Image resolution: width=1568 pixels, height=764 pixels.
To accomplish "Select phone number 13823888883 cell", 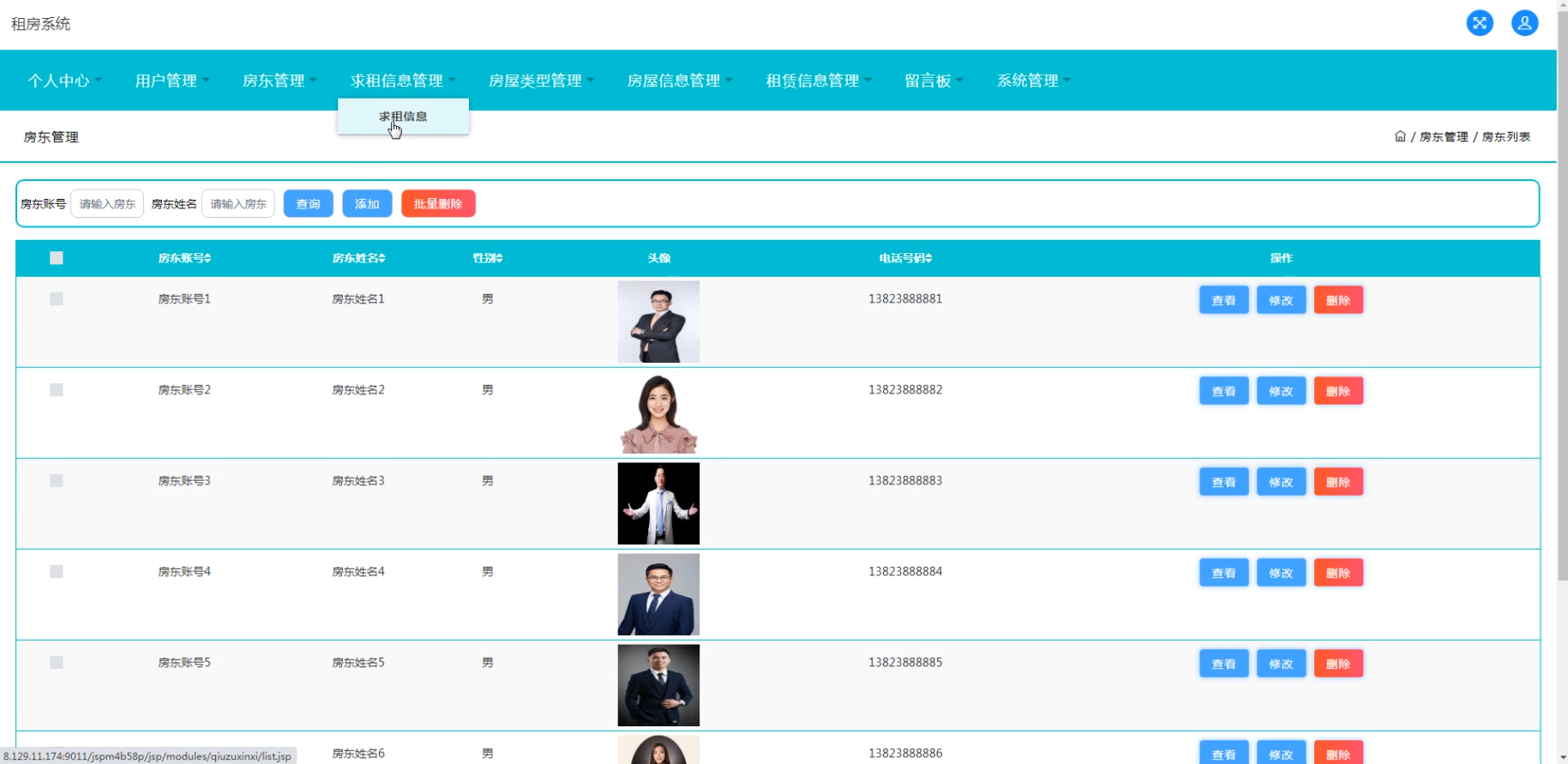I will [905, 481].
